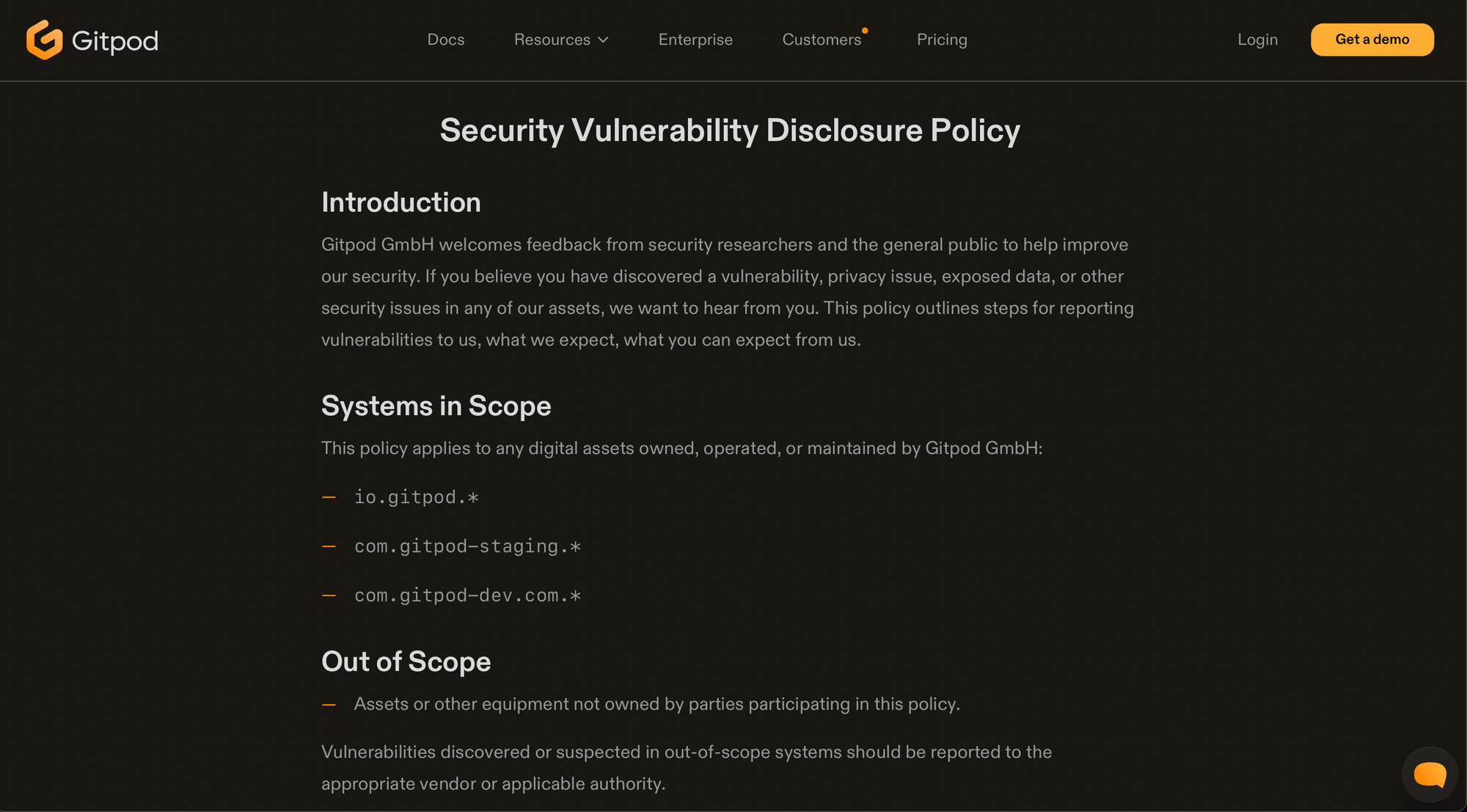Click the io.gitpod.* list entry

pos(416,497)
